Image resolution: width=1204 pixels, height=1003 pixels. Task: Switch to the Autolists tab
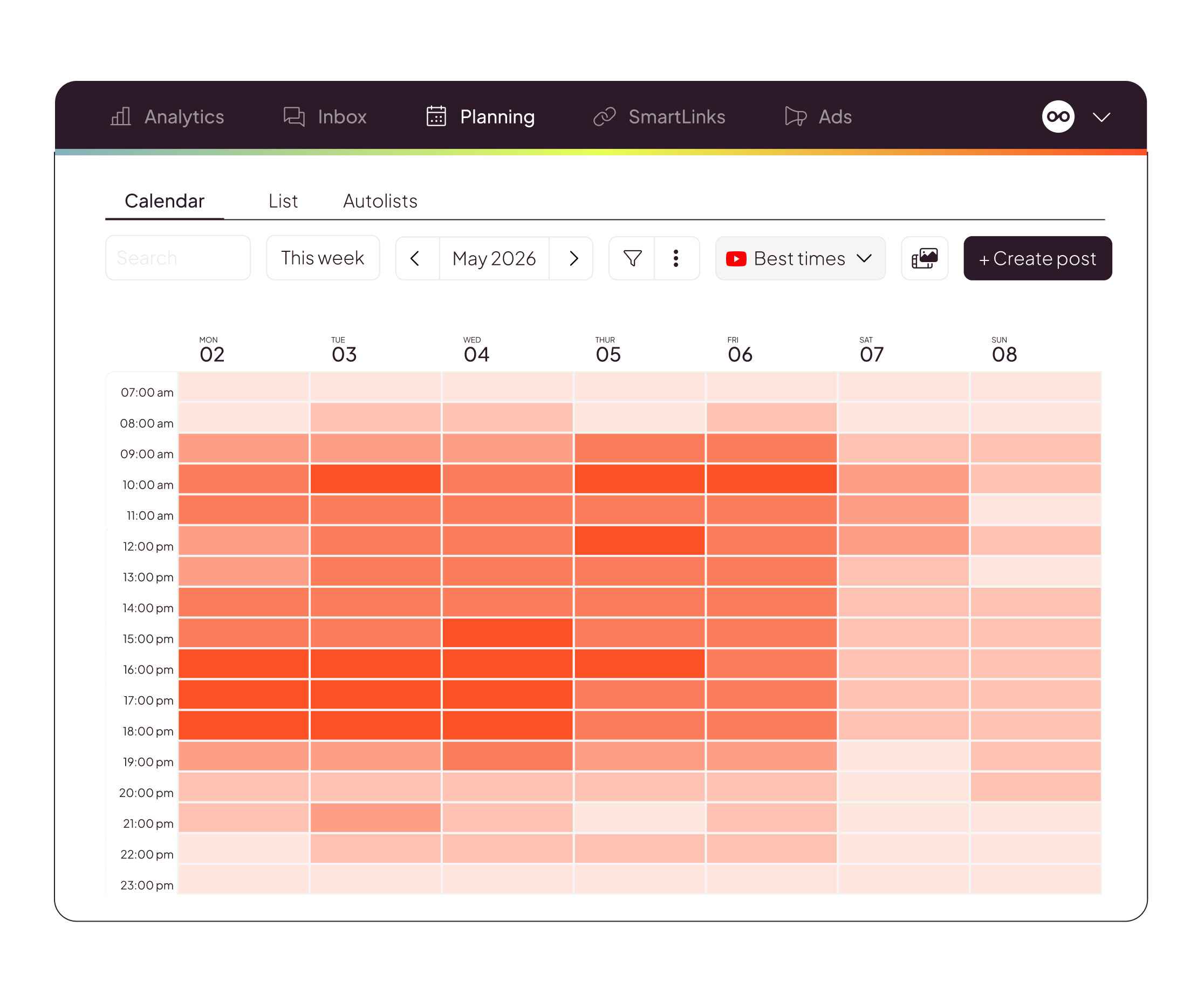(380, 201)
